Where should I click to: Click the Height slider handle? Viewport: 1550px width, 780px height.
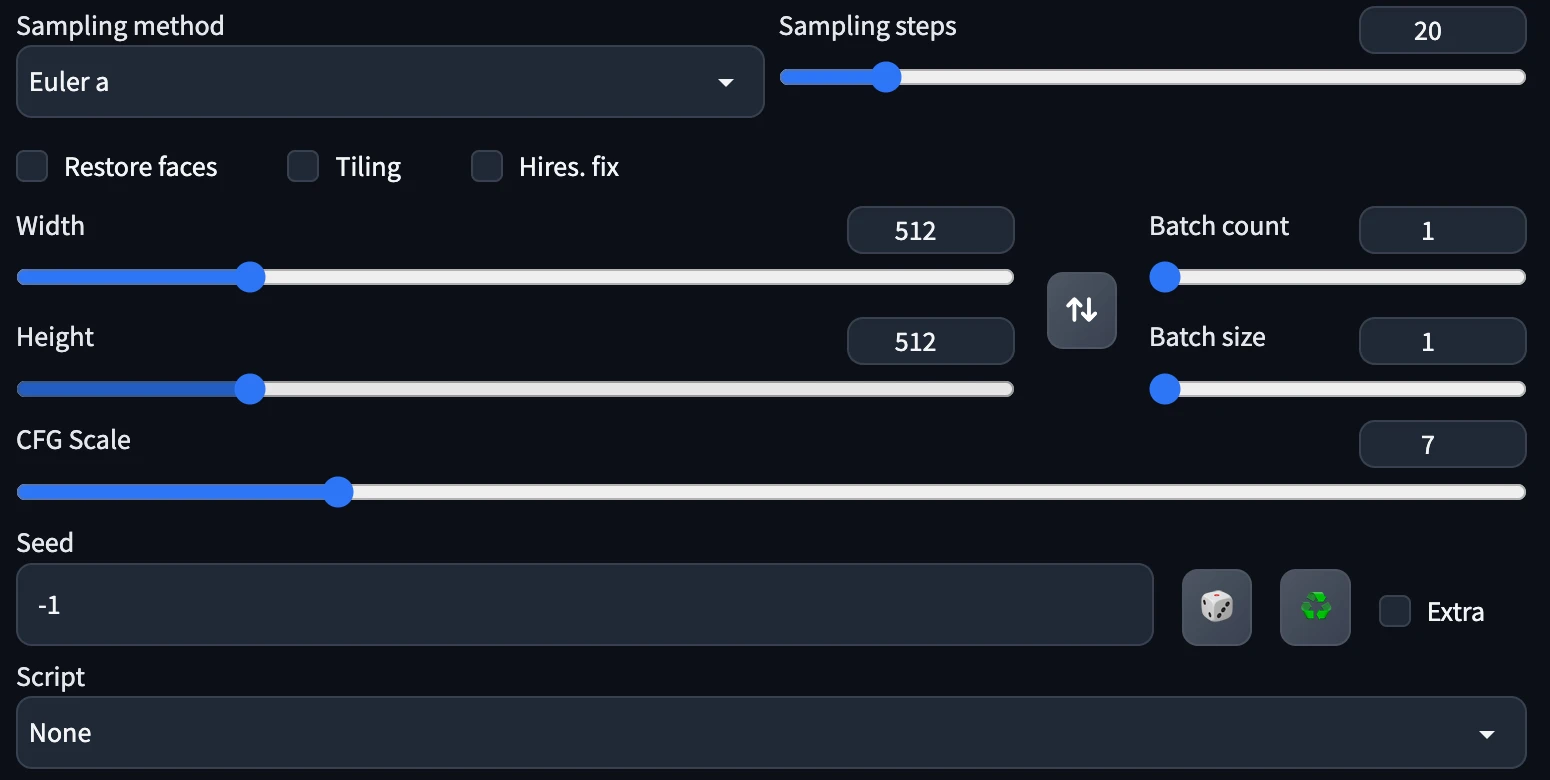point(249,388)
